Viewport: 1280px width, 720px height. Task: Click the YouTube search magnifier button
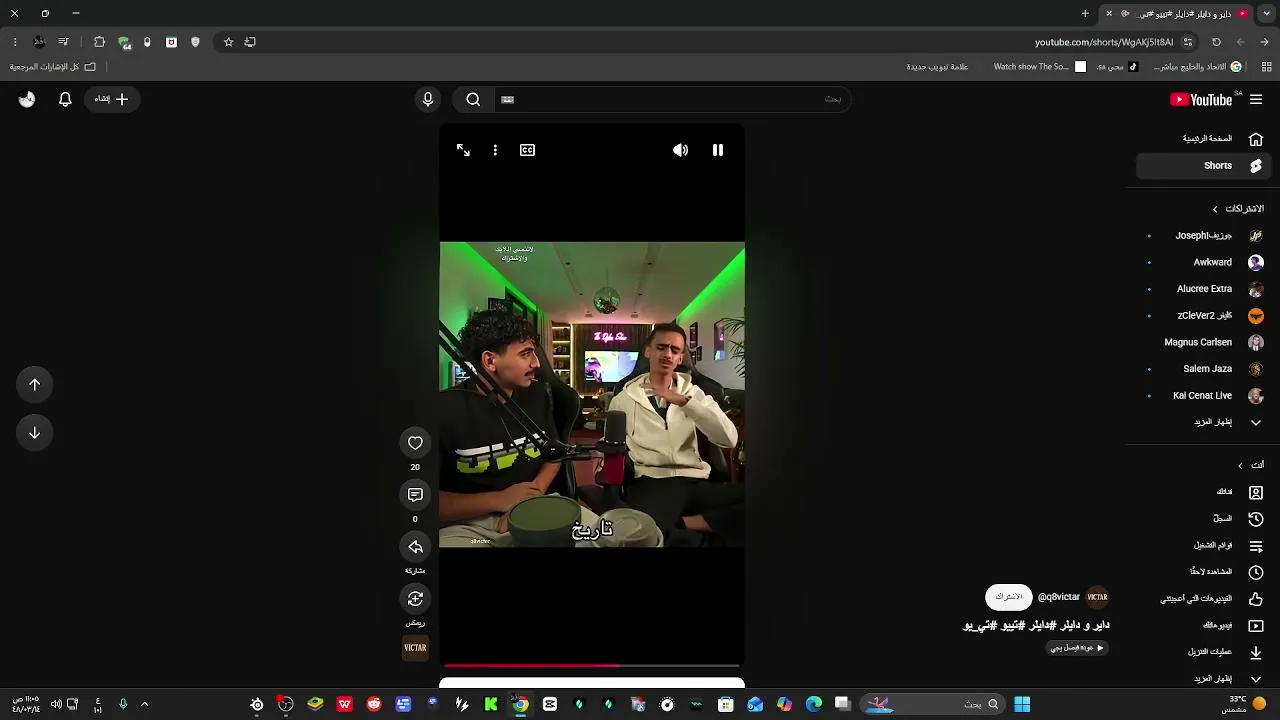473,99
